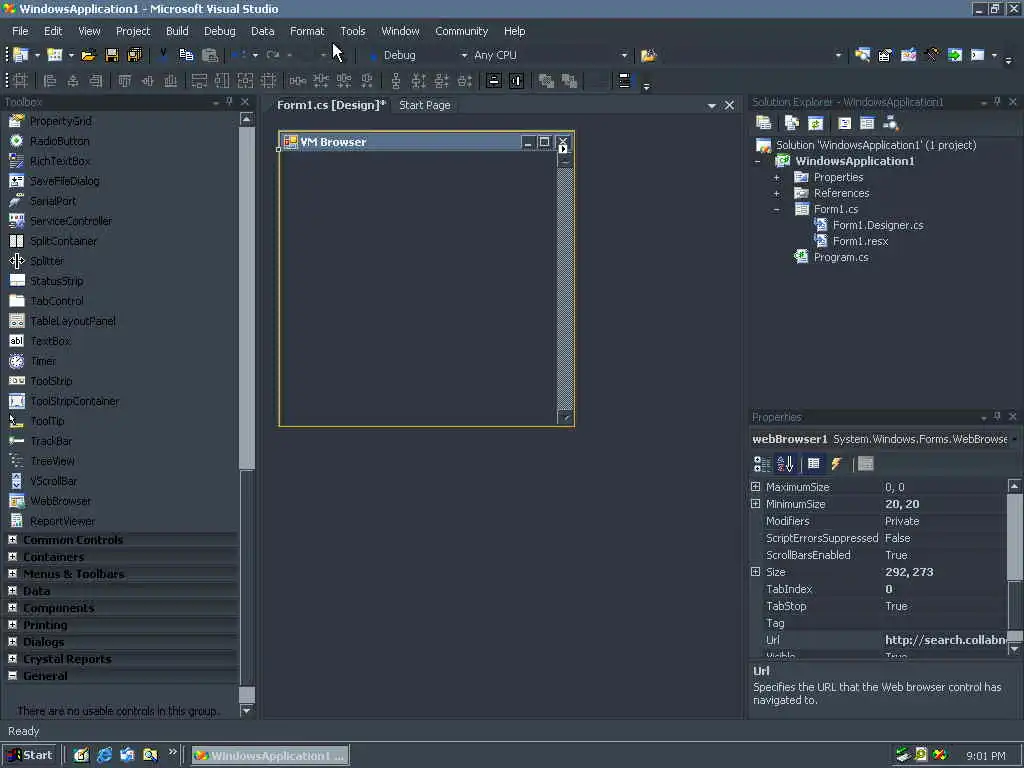This screenshot has height=768, width=1024.
Task: Click Toolbox scrollbar up arrow
Action: click(x=246, y=119)
